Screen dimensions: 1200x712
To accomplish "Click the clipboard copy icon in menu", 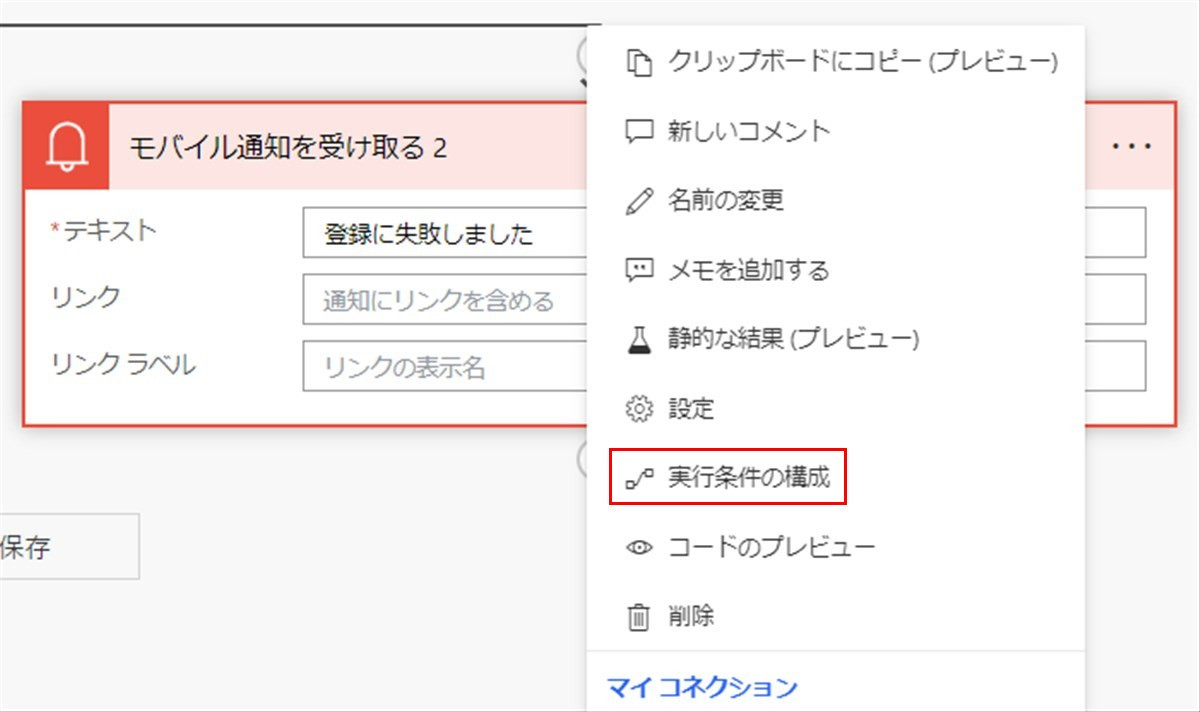I will point(638,62).
